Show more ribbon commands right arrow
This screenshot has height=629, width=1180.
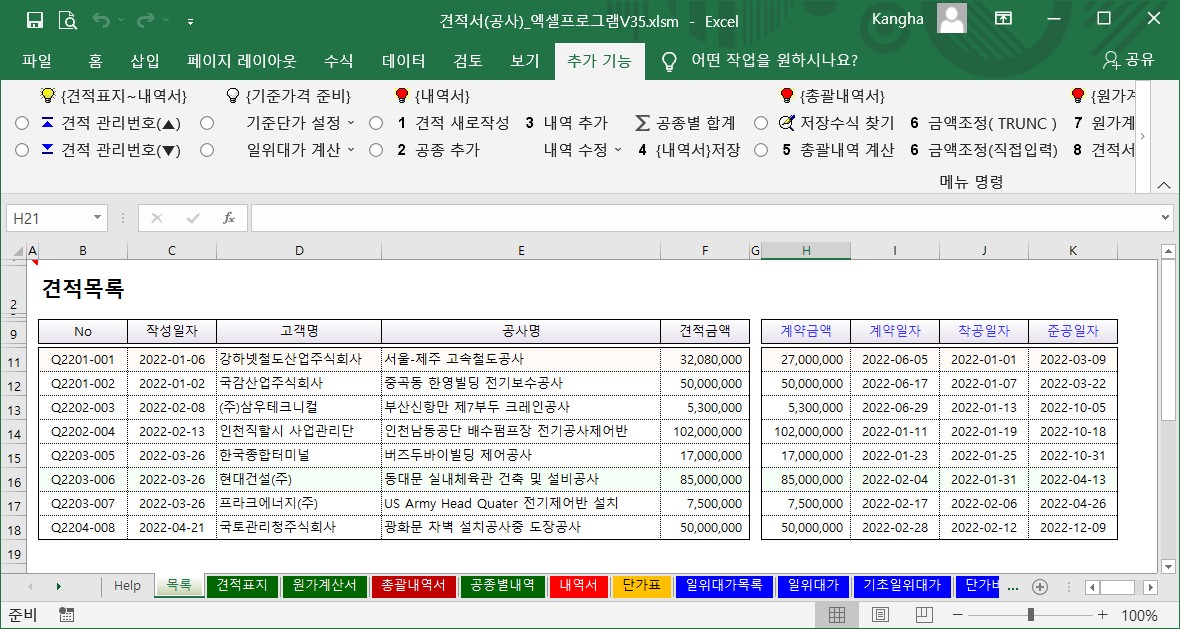click(1143, 136)
